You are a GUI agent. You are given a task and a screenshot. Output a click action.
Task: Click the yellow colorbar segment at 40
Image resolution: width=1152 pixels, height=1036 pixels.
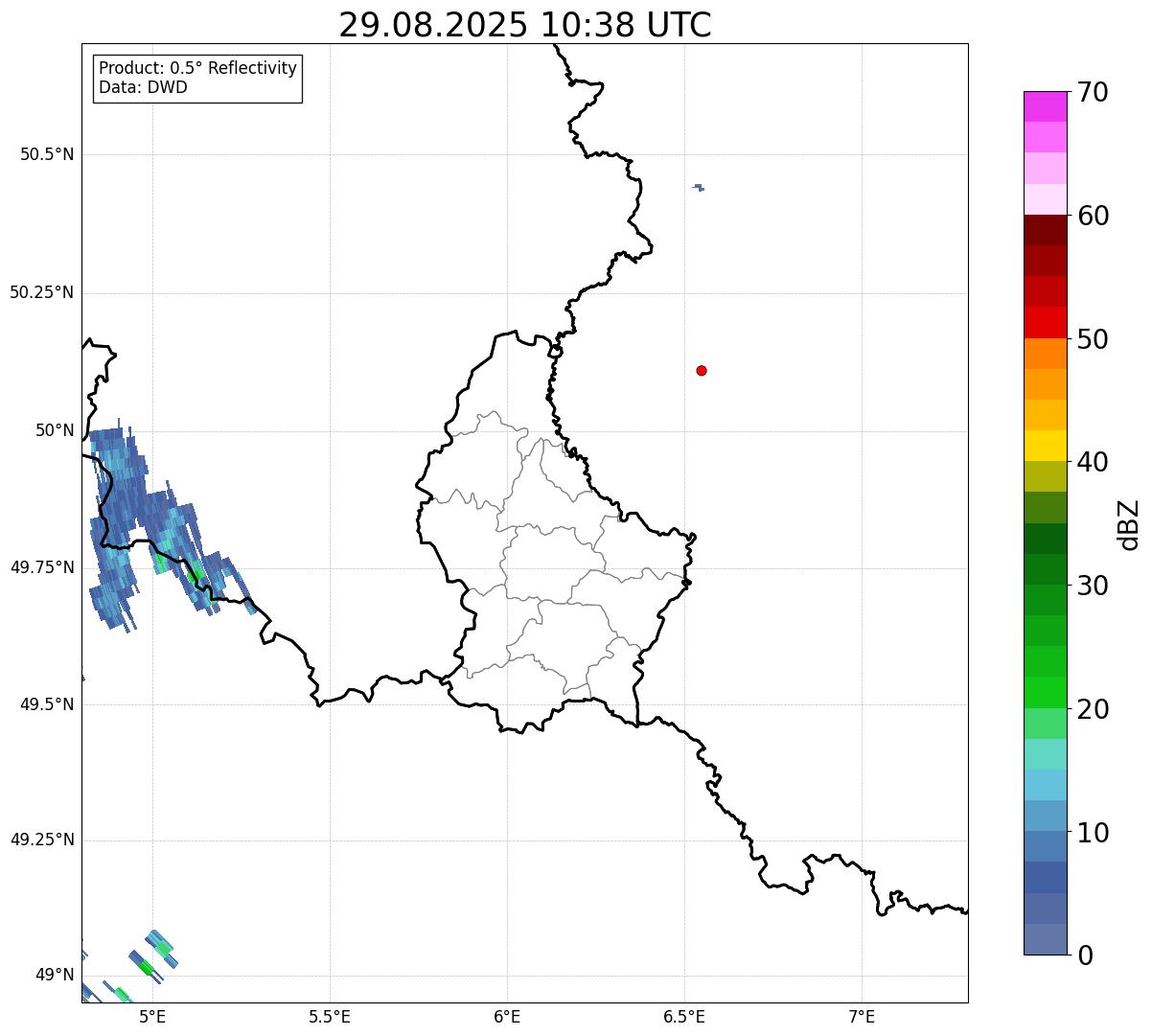click(1045, 446)
